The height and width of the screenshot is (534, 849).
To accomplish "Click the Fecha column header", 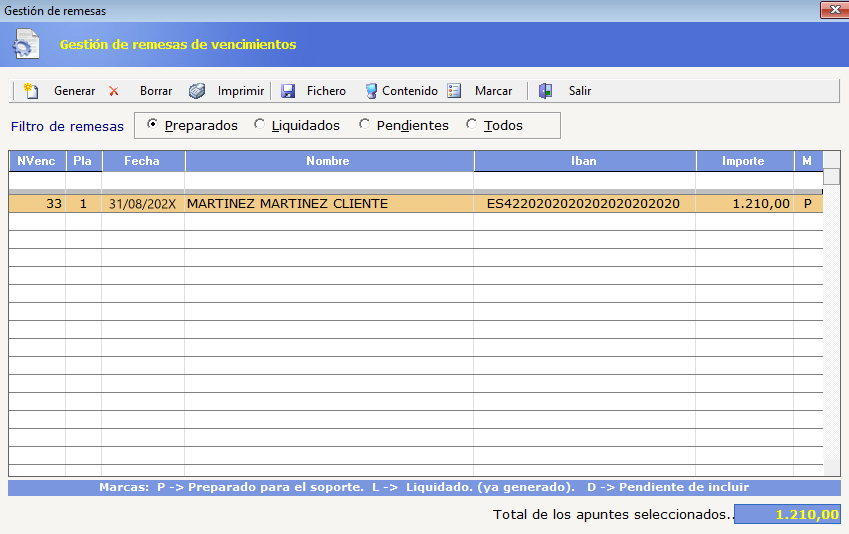I will click(143, 161).
